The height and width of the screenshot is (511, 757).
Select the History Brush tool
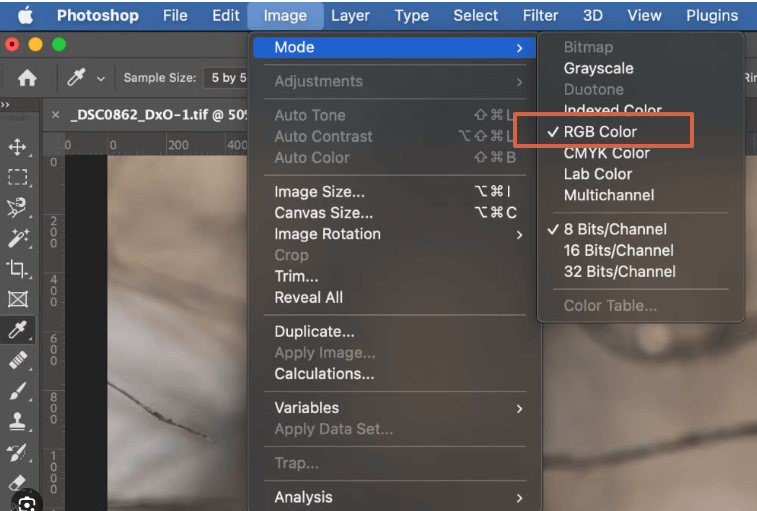pyautogui.click(x=17, y=453)
